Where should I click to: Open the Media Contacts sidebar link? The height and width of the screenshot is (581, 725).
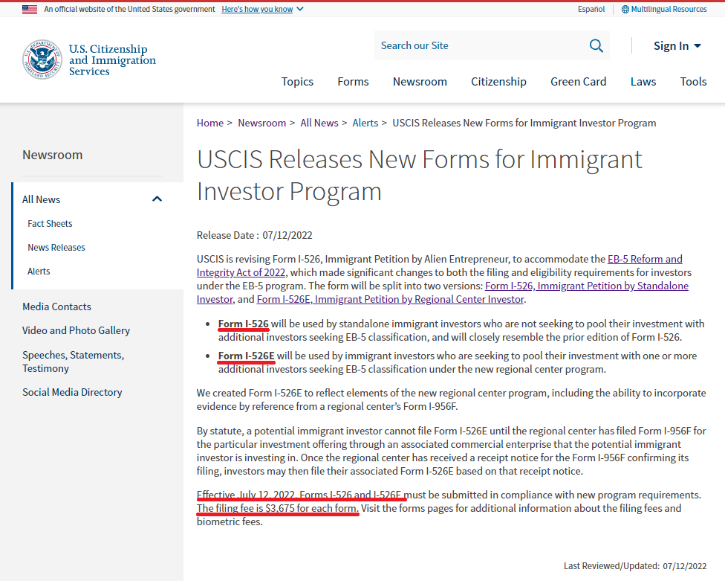point(57,306)
